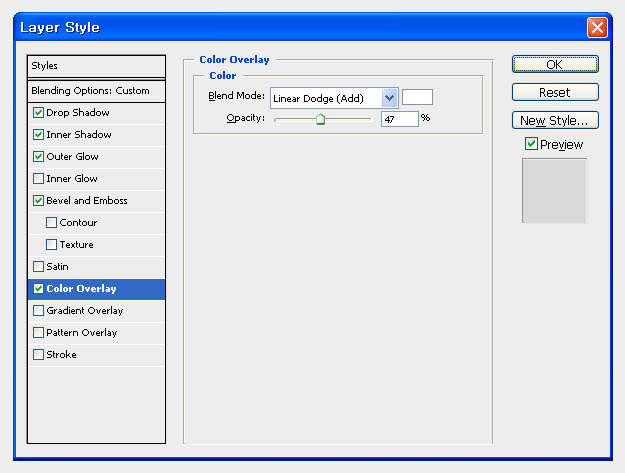Open Blending Options: Custom section
Viewport: 625px width, 473px height.
click(96, 91)
